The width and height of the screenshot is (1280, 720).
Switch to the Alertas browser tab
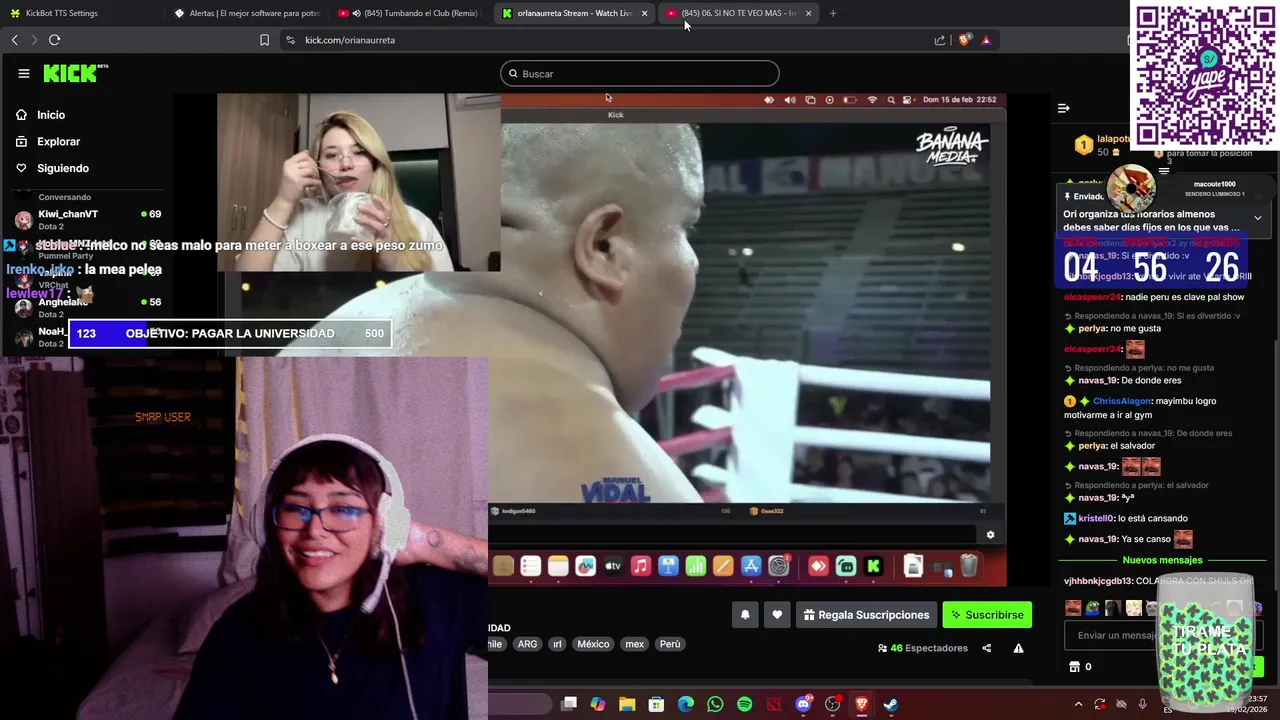[x=245, y=13]
